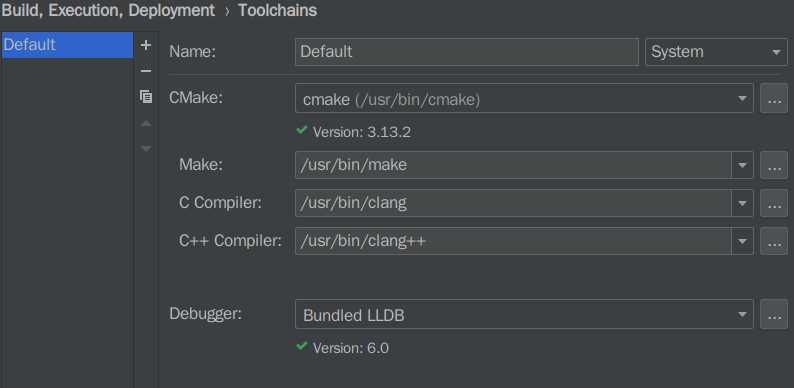794x388 pixels.
Task: Add a new toolchain with plus icon
Action: (146, 45)
